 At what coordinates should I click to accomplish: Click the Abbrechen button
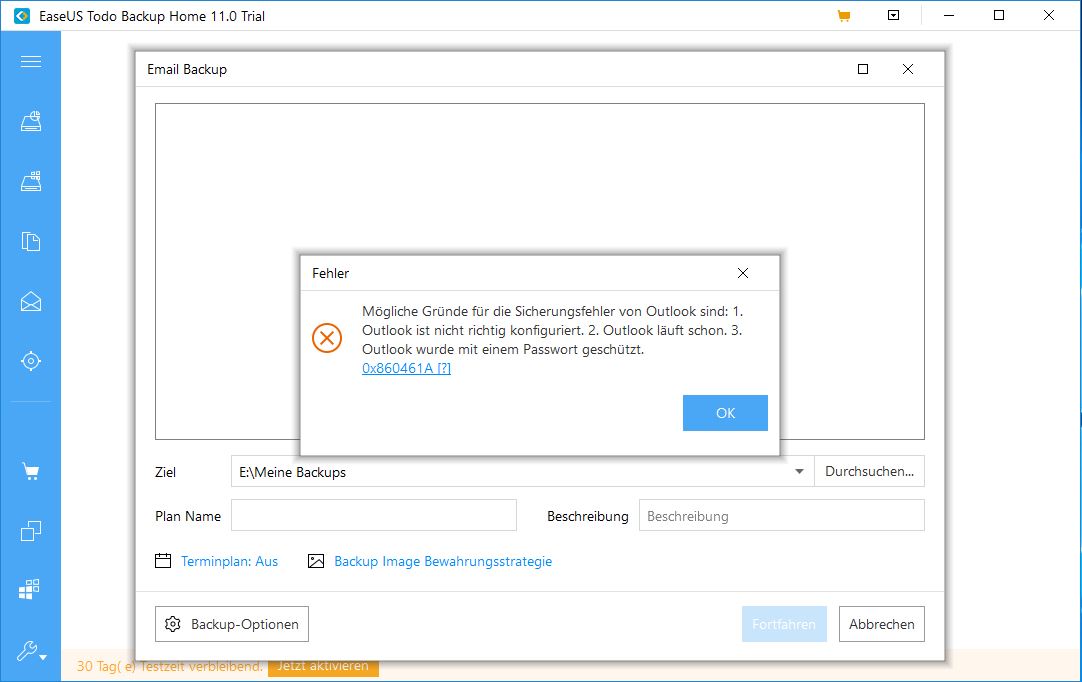[882, 624]
